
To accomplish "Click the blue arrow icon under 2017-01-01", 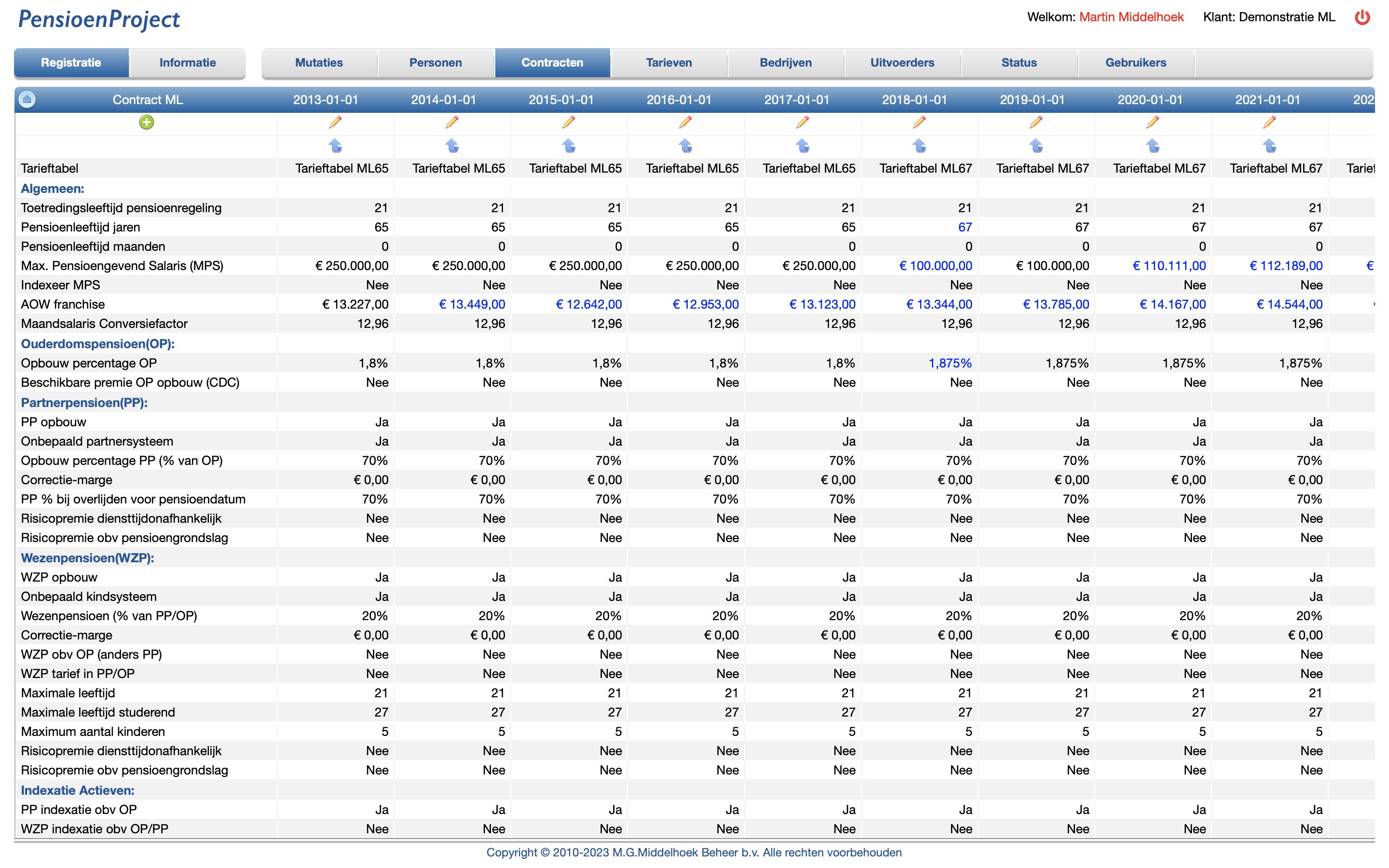I will (x=803, y=146).
